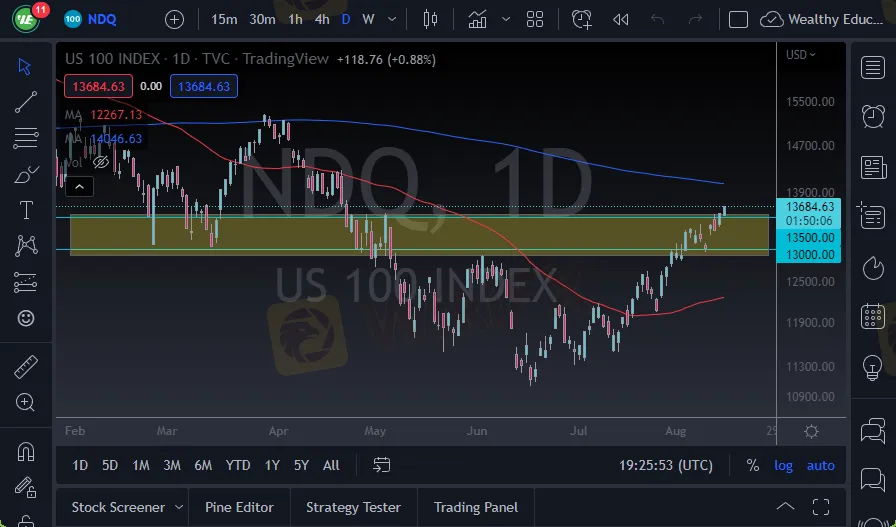Open indicator templates grid

pyautogui.click(x=535, y=19)
